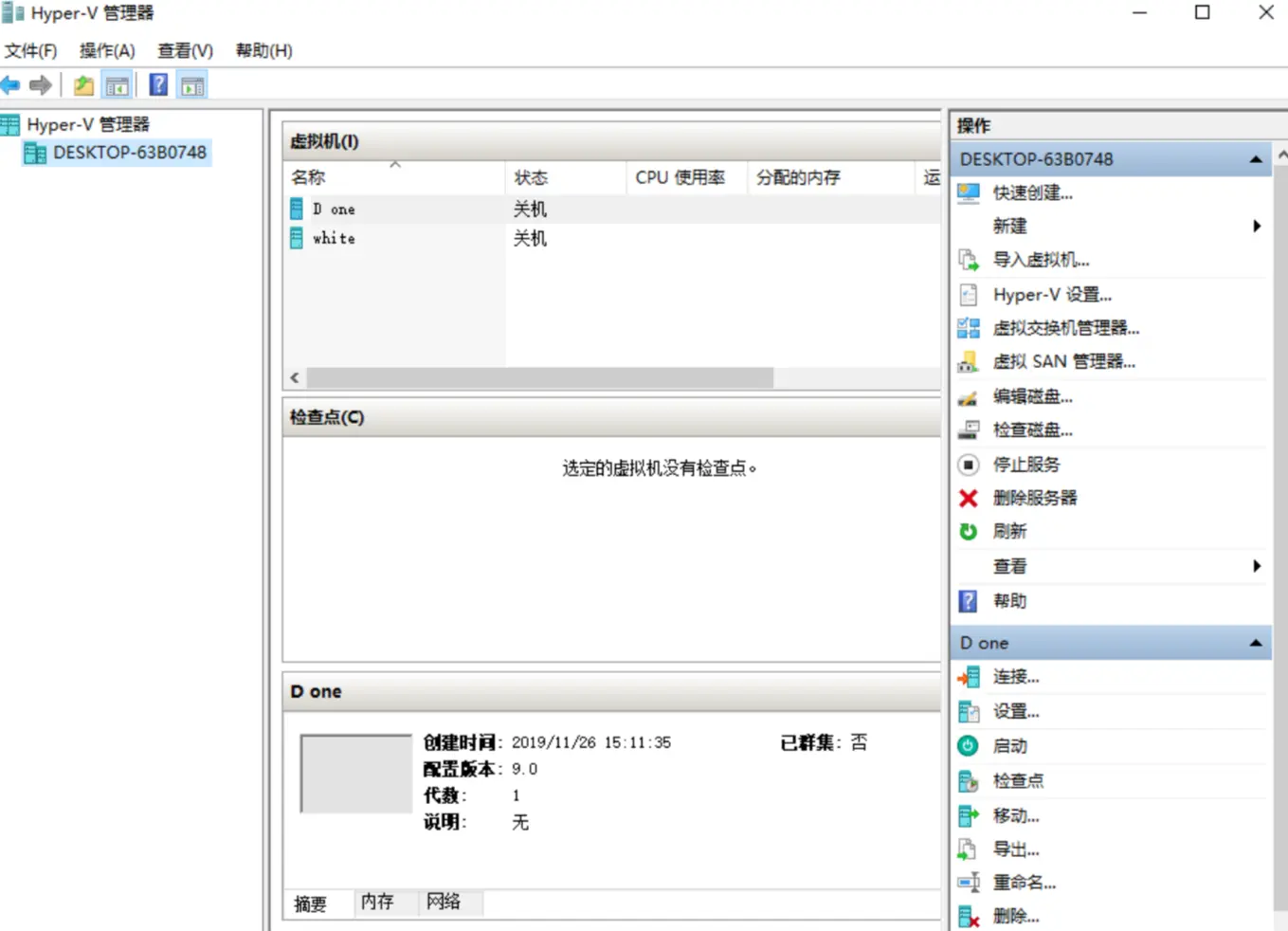The image size is (1288, 931).
Task: Click the 停止服务 action label
Action: point(1026,465)
